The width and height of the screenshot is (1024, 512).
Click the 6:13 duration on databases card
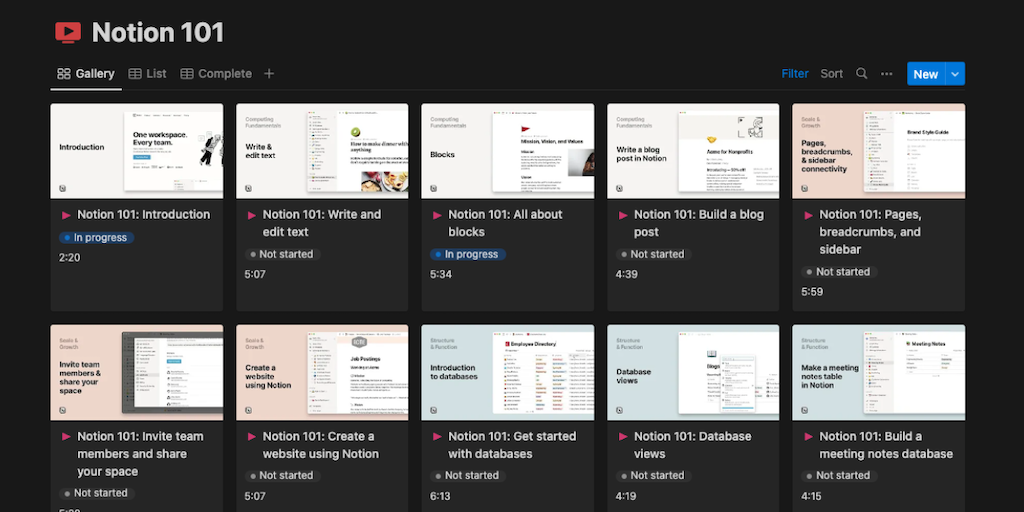point(440,496)
